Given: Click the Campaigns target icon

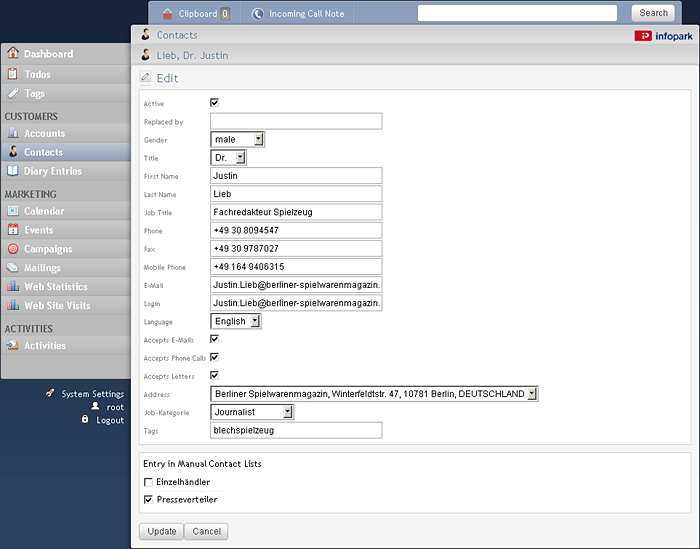Looking at the screenshot, I should 13,249.
